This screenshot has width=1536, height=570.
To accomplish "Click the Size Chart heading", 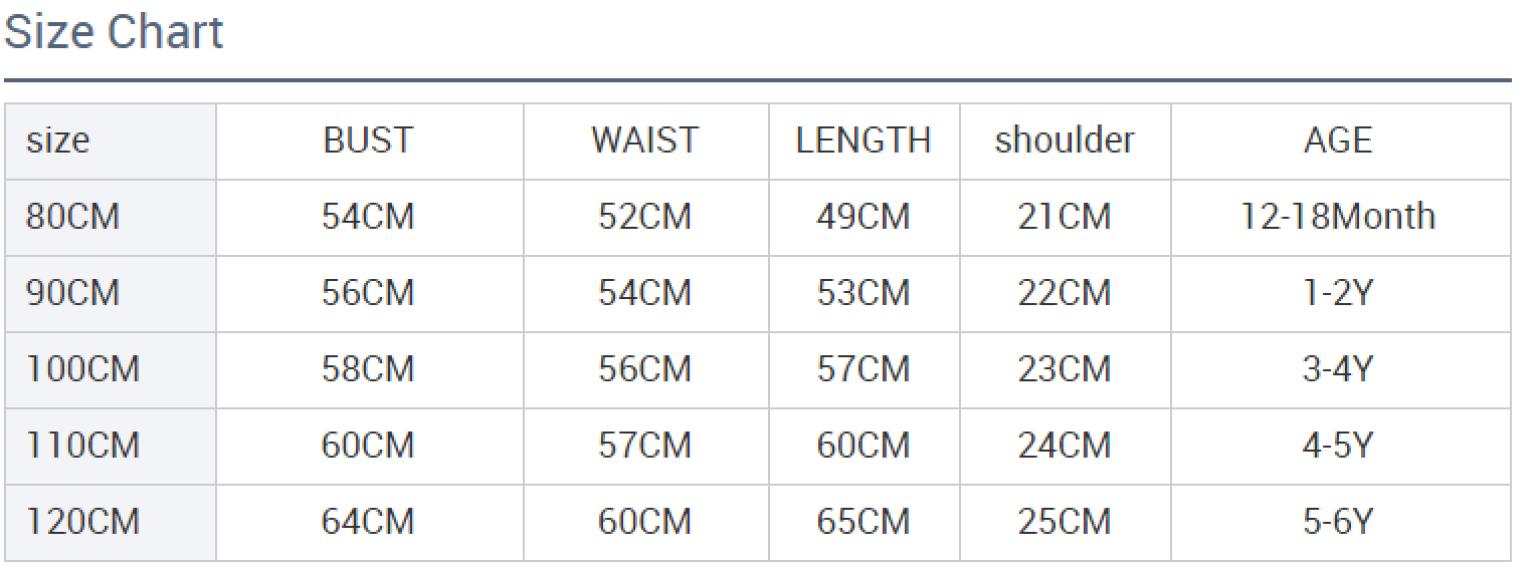I will (114, 32).
